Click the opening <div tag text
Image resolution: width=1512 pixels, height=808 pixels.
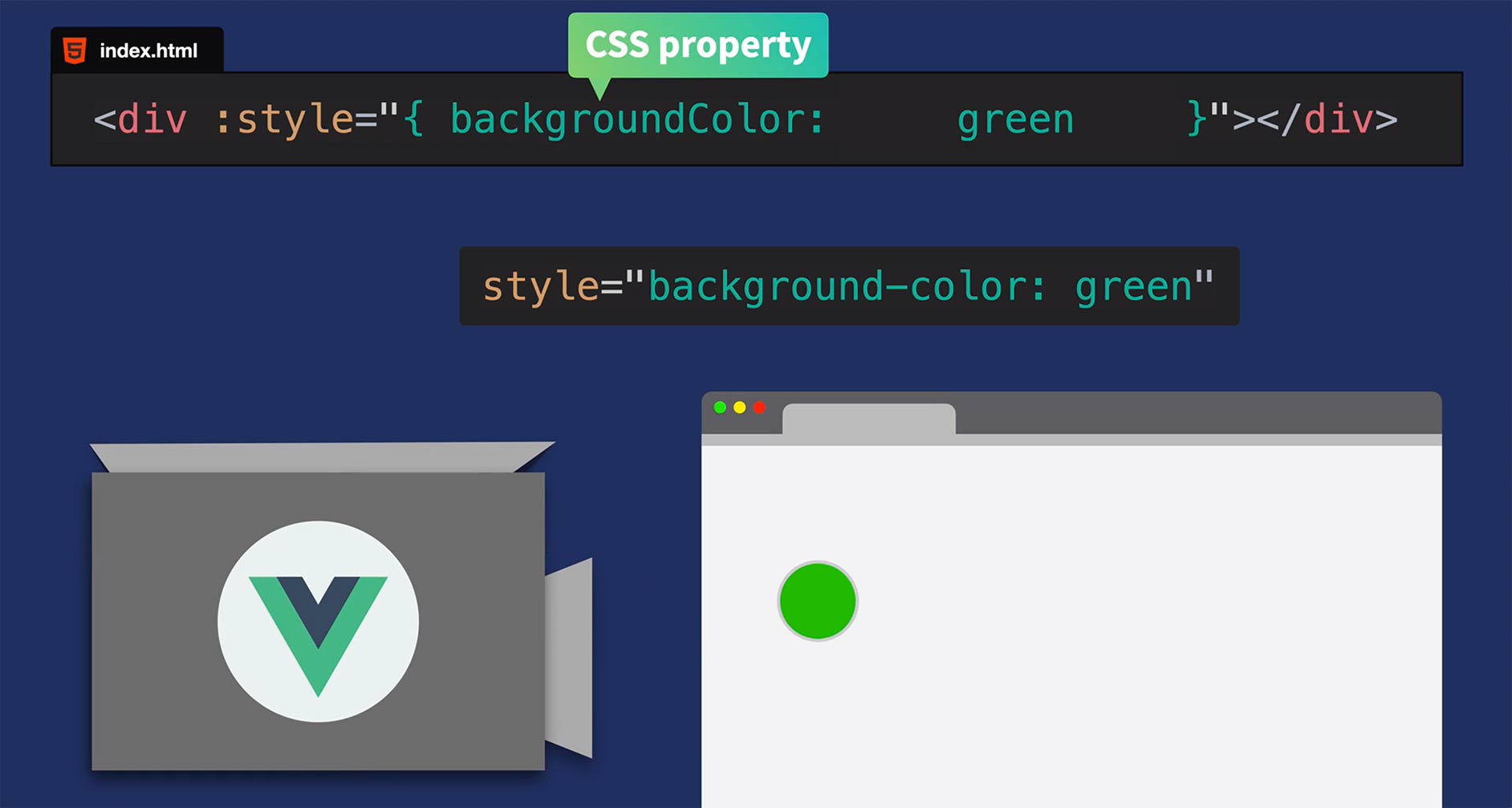(140, 120)
